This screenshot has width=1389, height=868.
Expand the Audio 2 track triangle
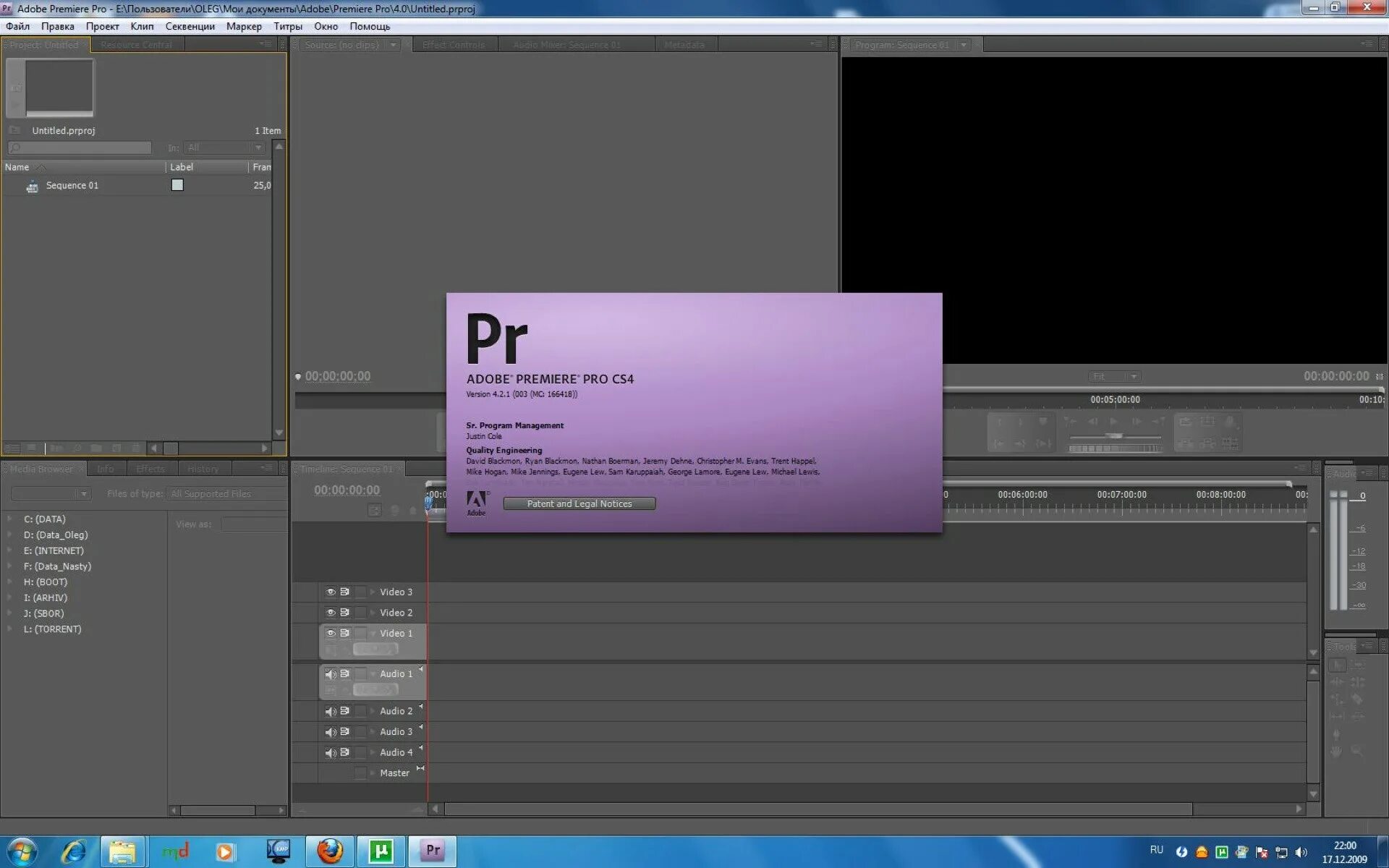(x=373, y=711)
